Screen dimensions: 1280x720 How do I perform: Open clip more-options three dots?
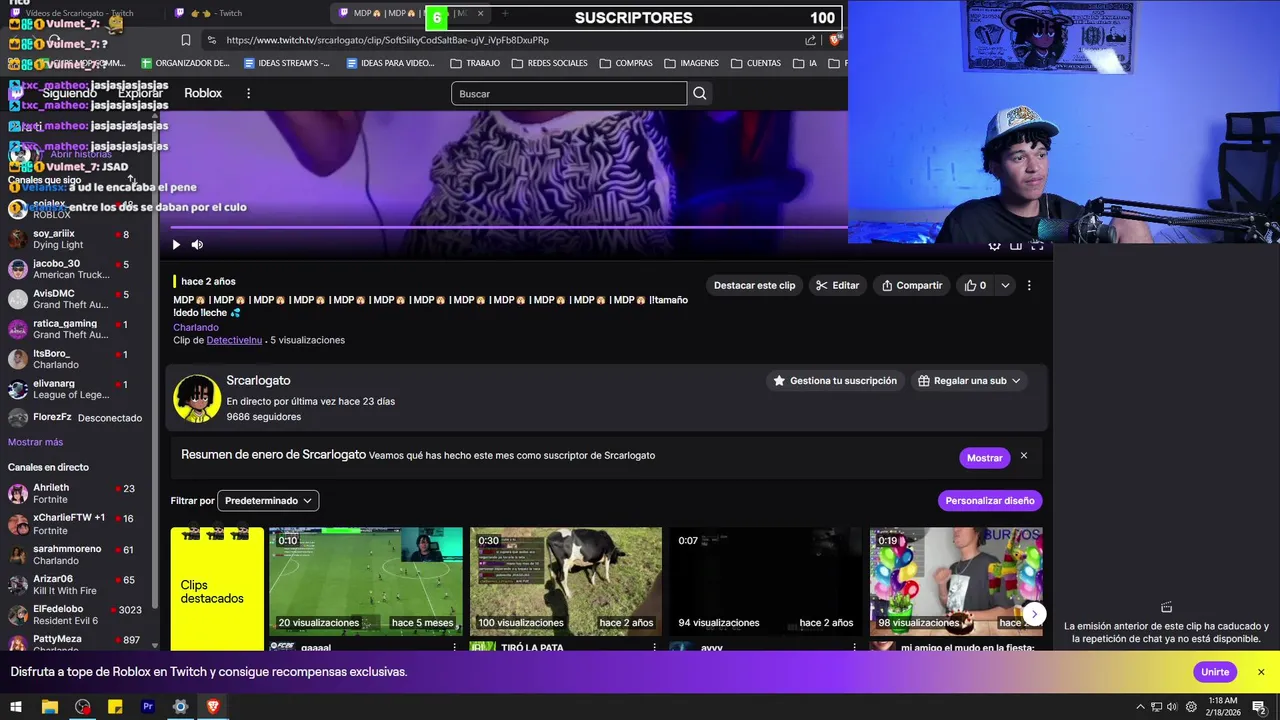pyautogui.click(x=1029, y=285)
